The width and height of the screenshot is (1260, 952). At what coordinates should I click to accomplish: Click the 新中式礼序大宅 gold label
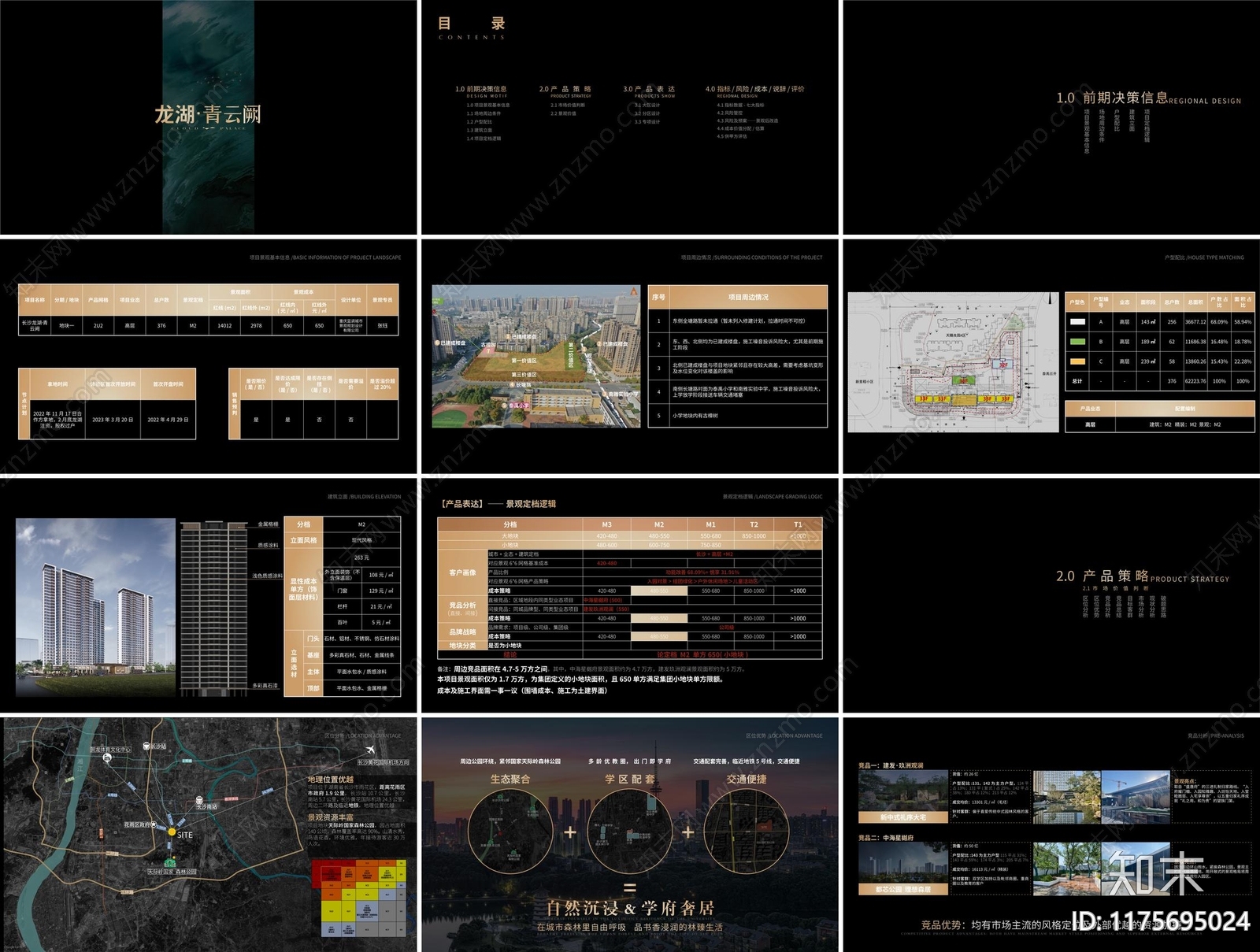point(903,817)
